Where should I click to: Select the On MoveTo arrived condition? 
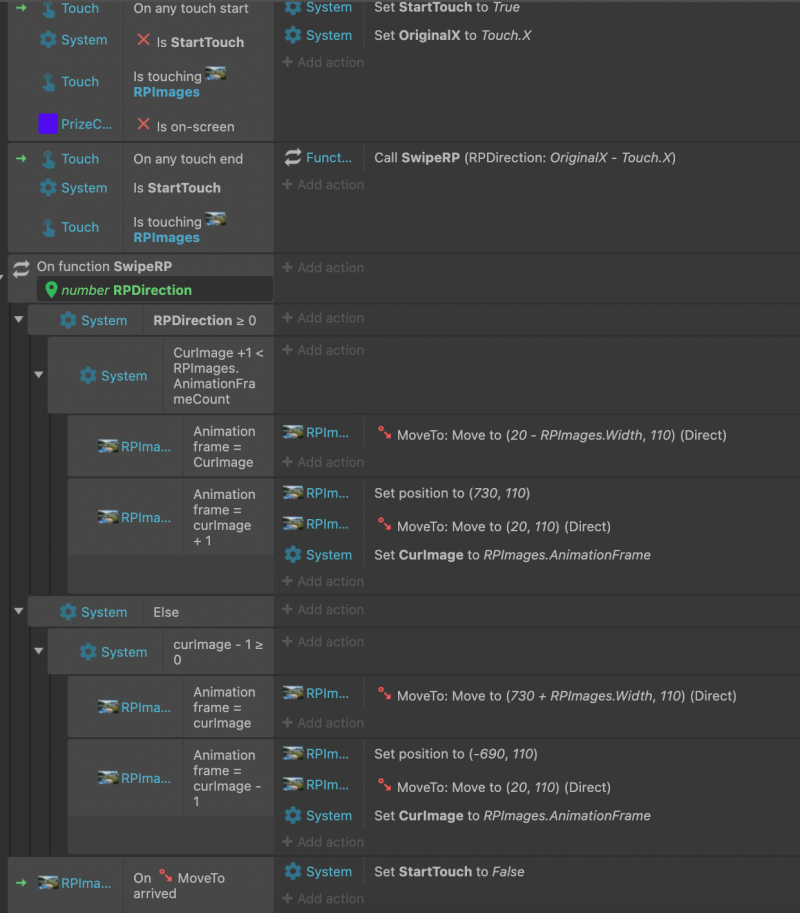[179, 885]
